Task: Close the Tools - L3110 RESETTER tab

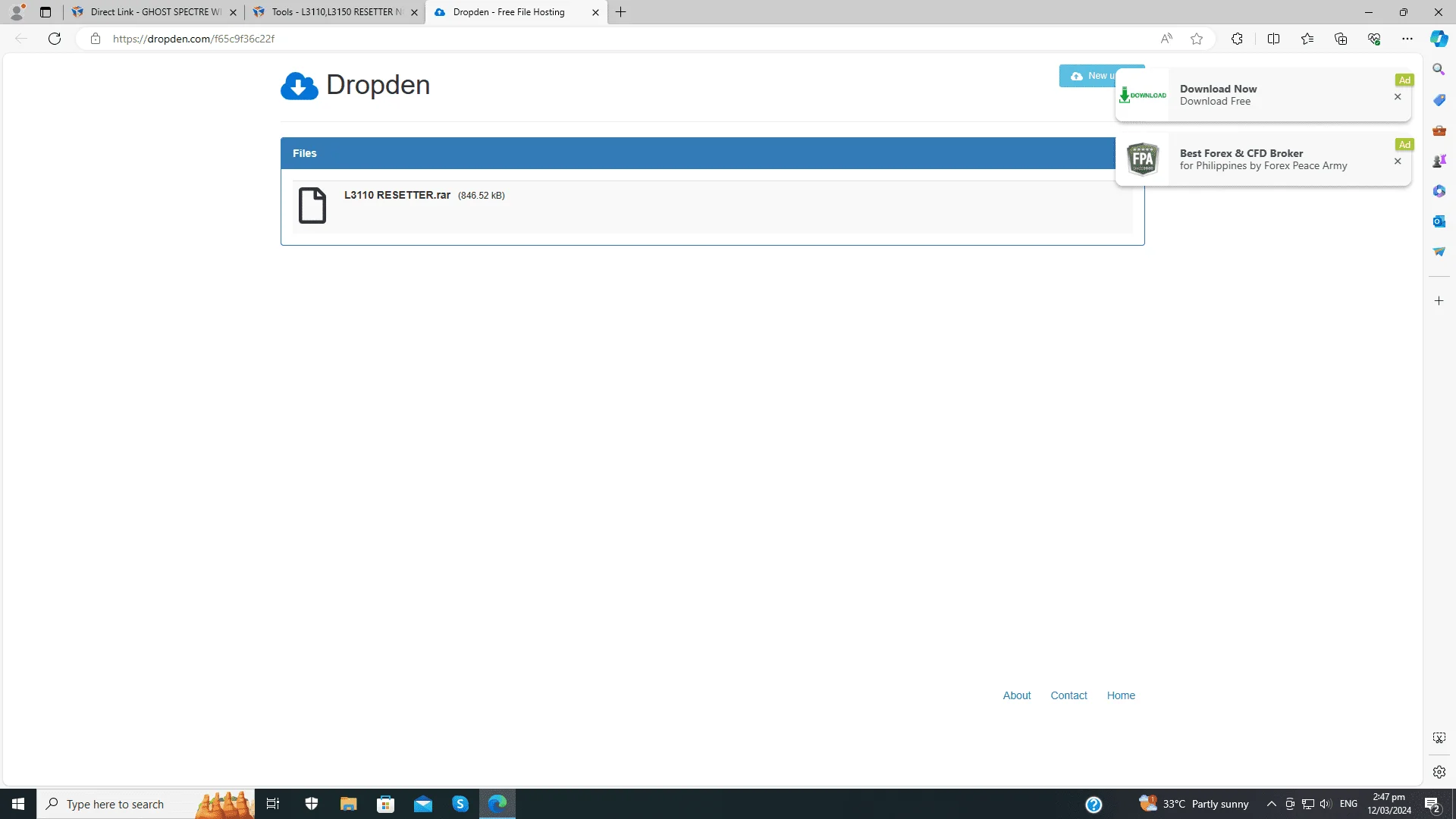Action: (414, 12)
